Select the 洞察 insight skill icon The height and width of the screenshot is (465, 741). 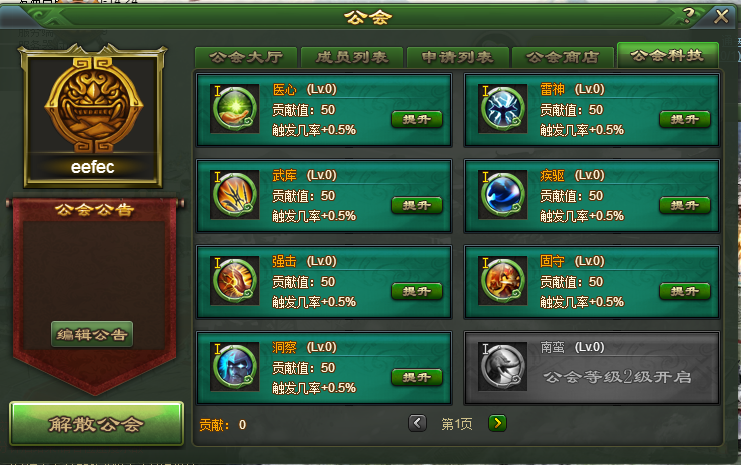click(235, 367)
